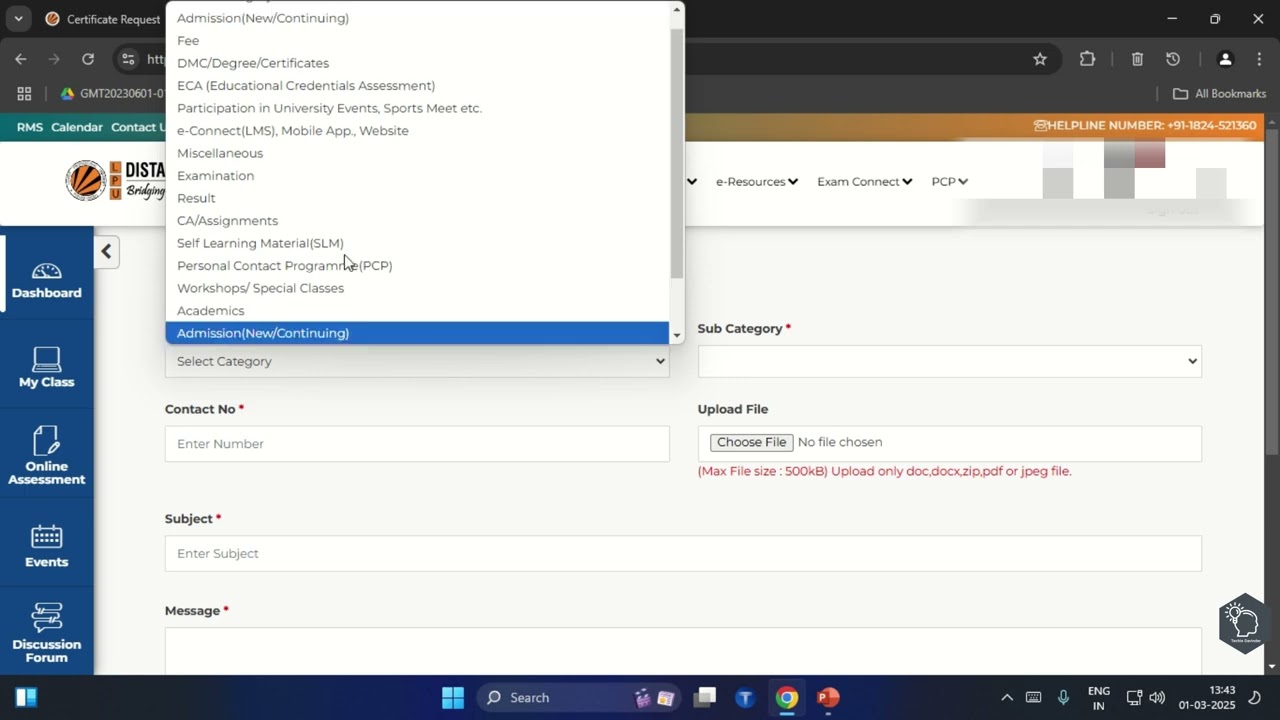This screenshot has height=720, width=1280.
Task: Open Windows Start menu
Action: [x=452, y=697]
